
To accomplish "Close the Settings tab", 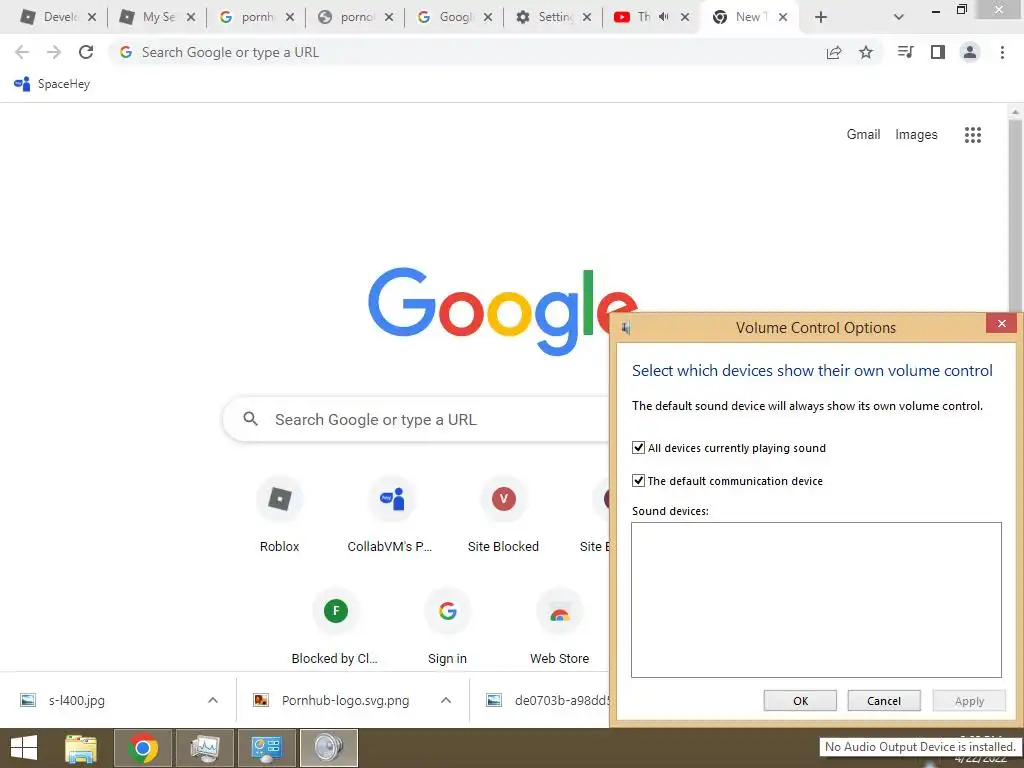I will (x=586, y=17).
